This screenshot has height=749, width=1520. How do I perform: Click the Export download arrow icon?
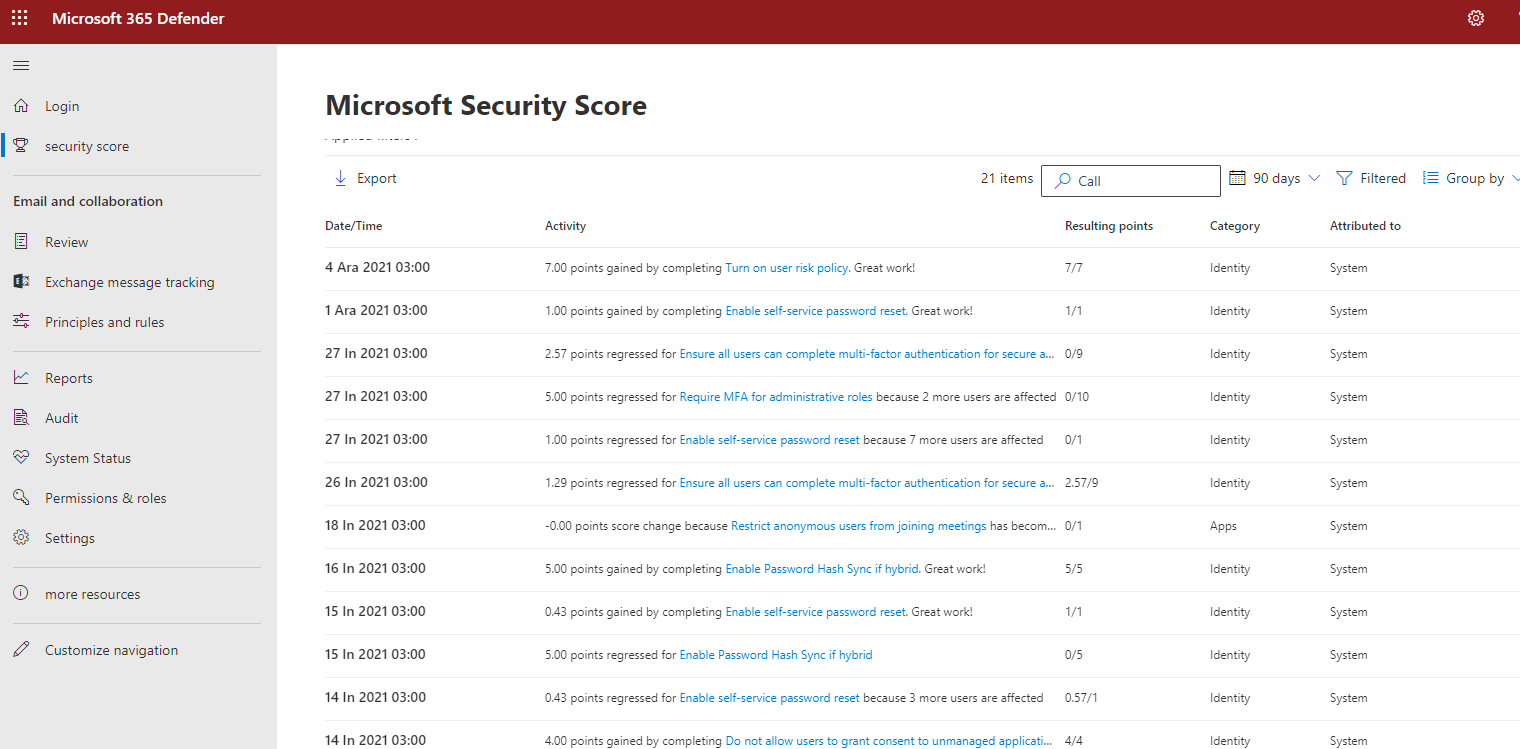[x=340, y=178]
